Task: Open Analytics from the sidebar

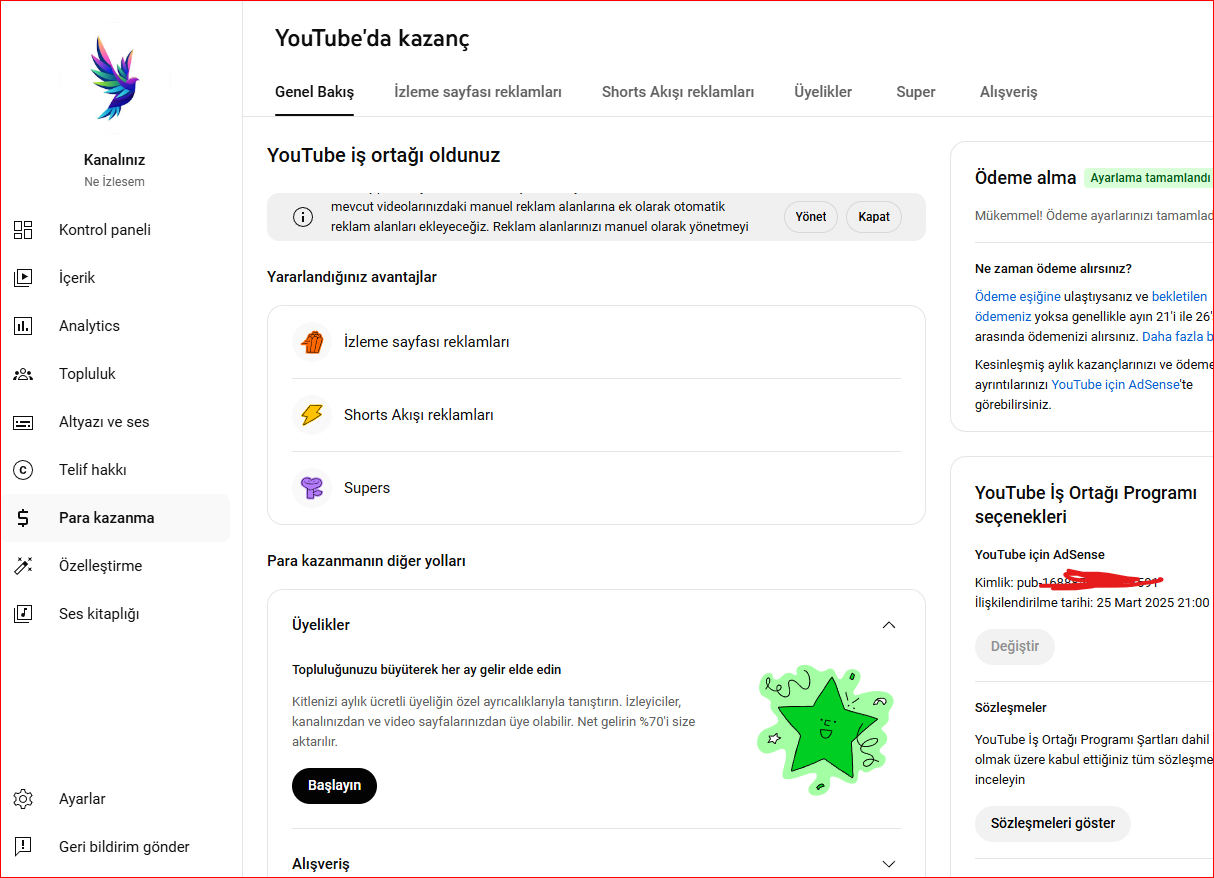Action: point(115,326)
